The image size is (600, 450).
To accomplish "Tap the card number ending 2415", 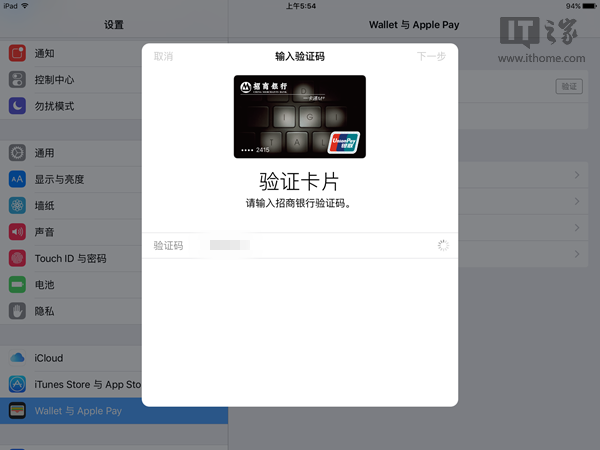I will (x=255, y=150).
